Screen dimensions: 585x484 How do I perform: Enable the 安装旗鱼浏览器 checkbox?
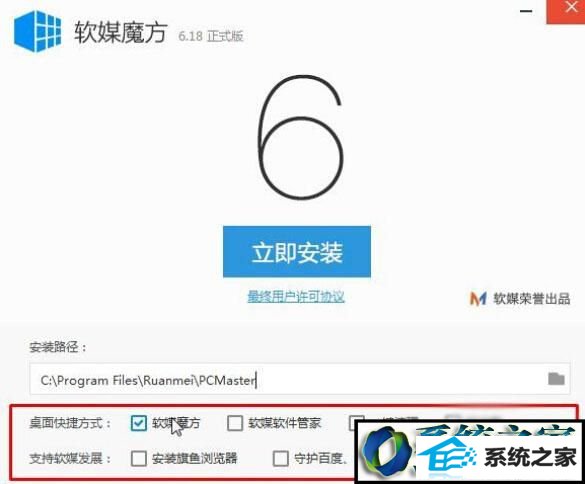point(138,458)
